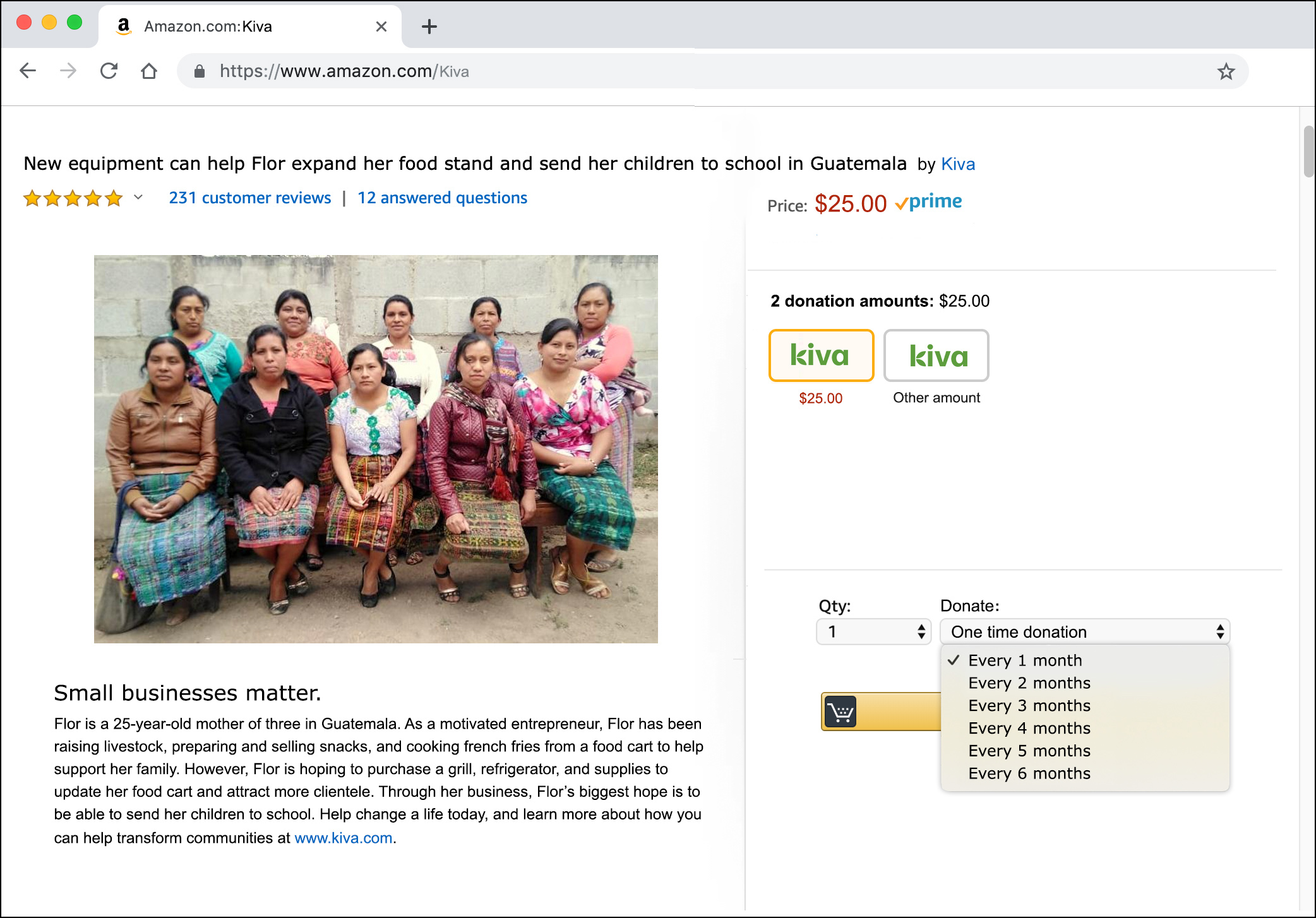Click the '2 donation amounts:' label
The height and width of the screenshot is (918, 1316).
pos(851,301)
